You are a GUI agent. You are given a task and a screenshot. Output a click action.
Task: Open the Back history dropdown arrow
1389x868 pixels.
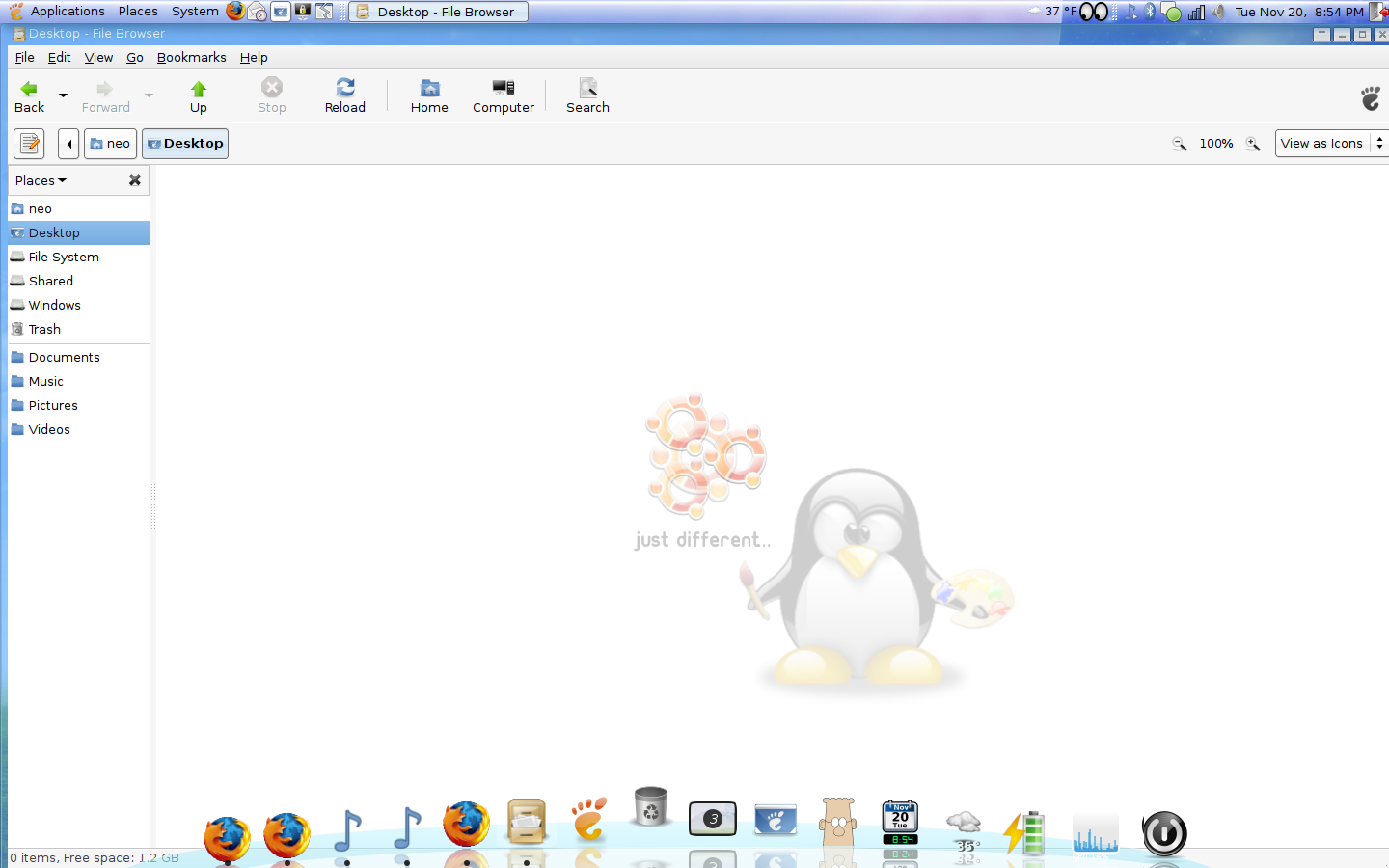tap(63, 95)
